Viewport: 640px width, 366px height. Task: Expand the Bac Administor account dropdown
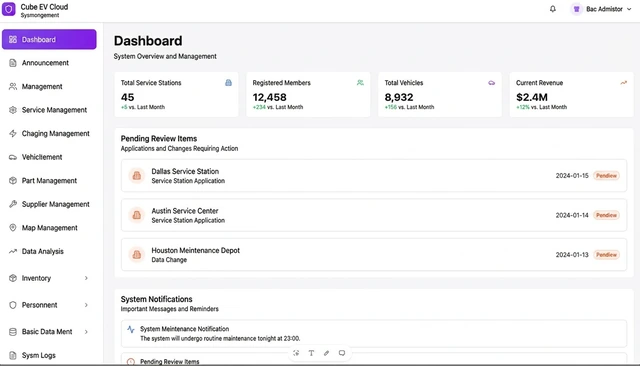point(629,9)
